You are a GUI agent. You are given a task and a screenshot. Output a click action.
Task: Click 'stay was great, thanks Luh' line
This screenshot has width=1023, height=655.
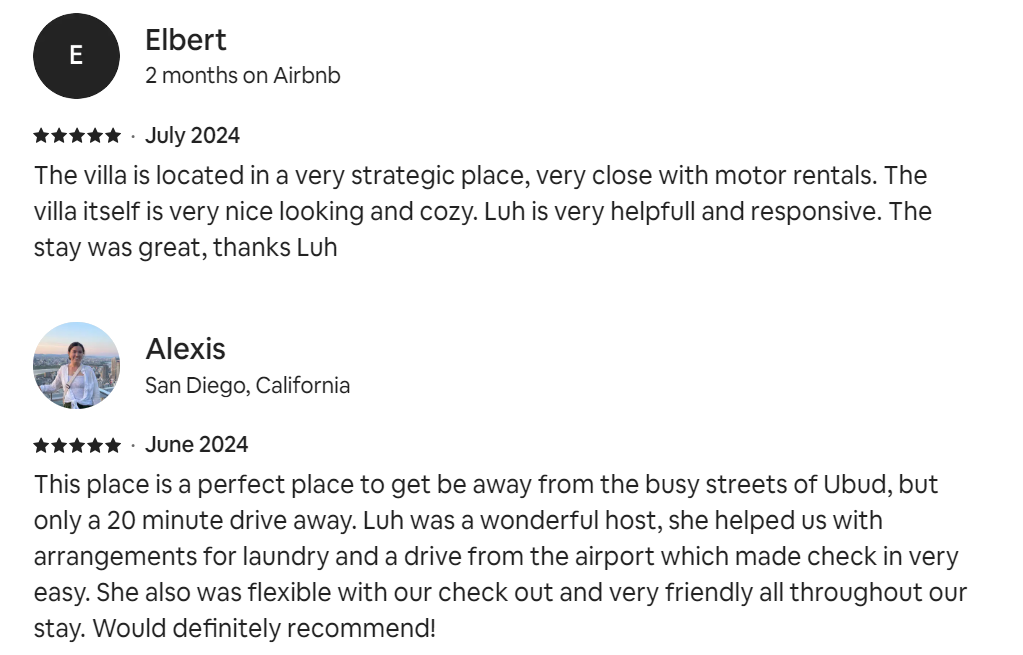click(185, 248)
